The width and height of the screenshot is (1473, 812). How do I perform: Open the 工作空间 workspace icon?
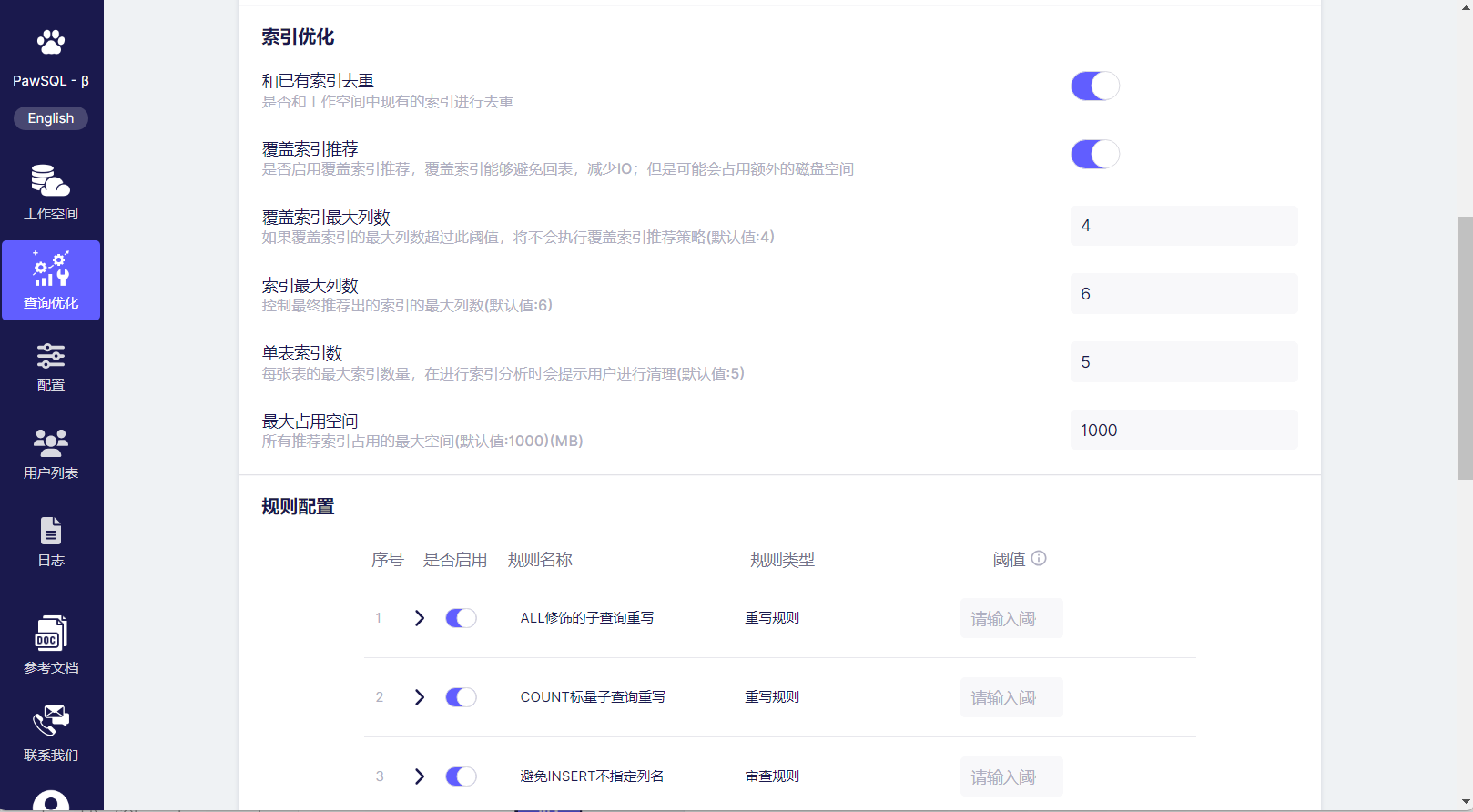coord(51,181)
